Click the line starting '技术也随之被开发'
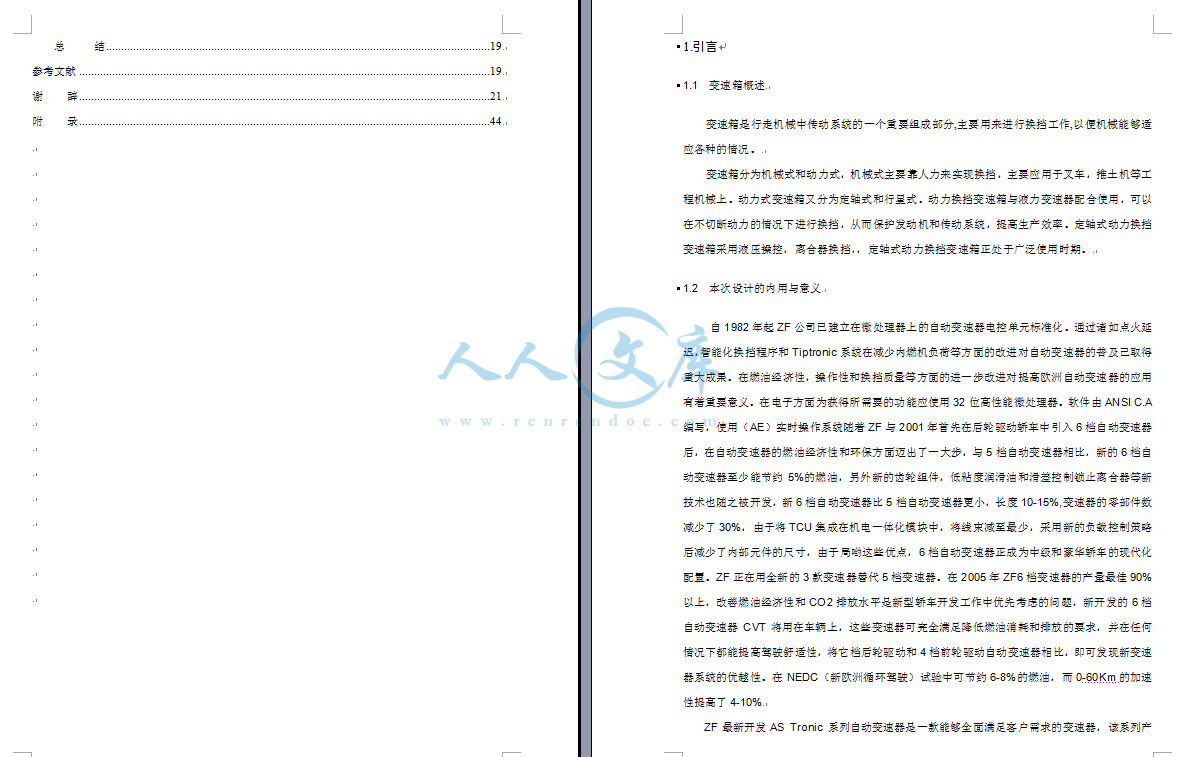 (917, 502)
